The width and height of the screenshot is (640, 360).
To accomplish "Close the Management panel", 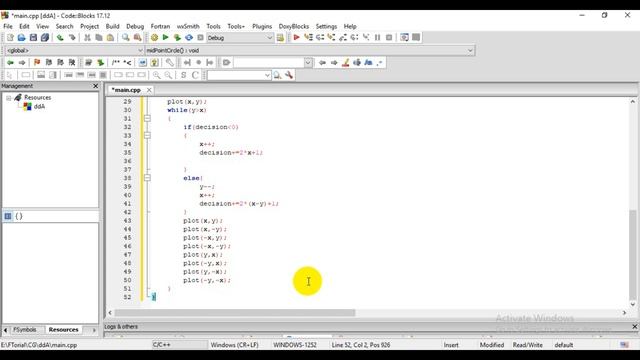I will (x=96, y=86).
